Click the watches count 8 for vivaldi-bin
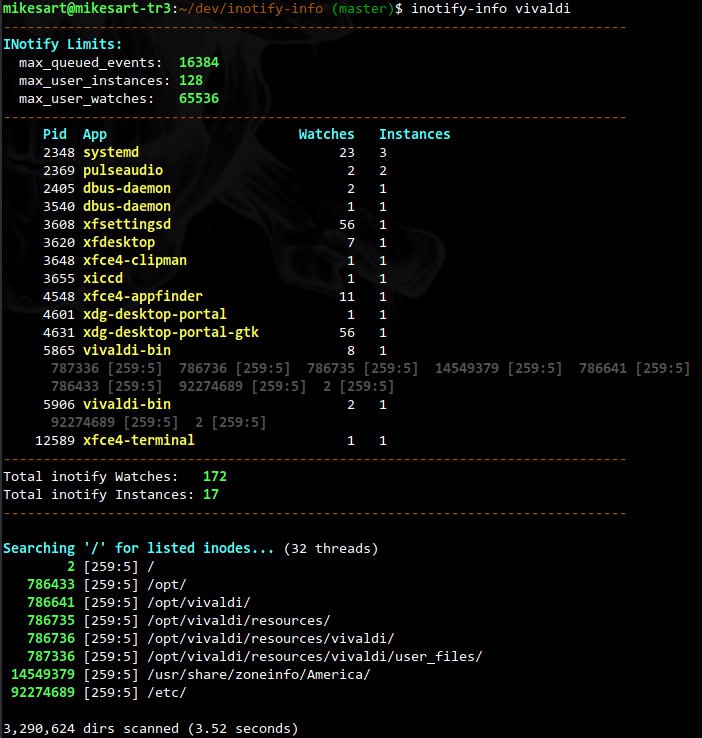Viewport: 702px width, 738px height. pyautogui.click(x=351, y=351)
